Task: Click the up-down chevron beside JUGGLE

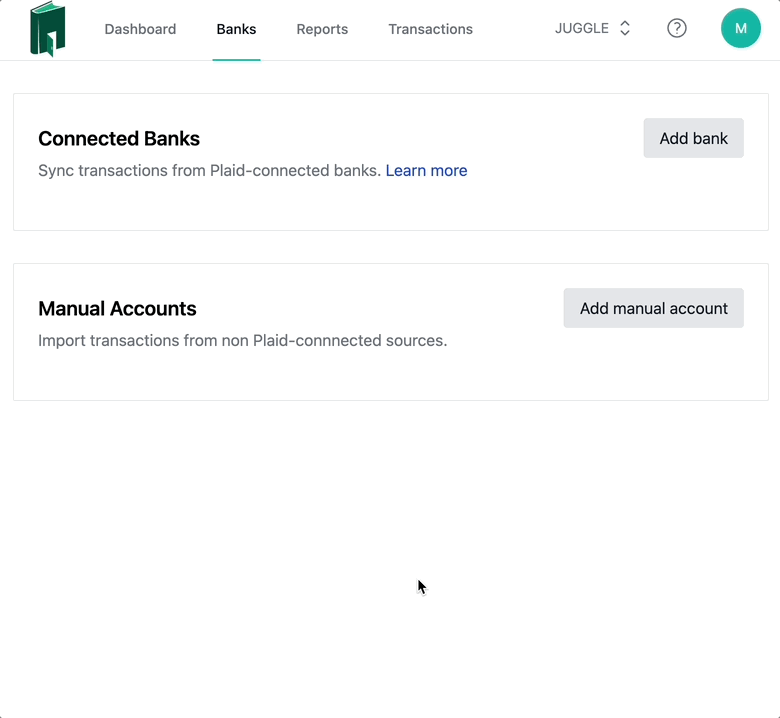Action: coord(625,28)
